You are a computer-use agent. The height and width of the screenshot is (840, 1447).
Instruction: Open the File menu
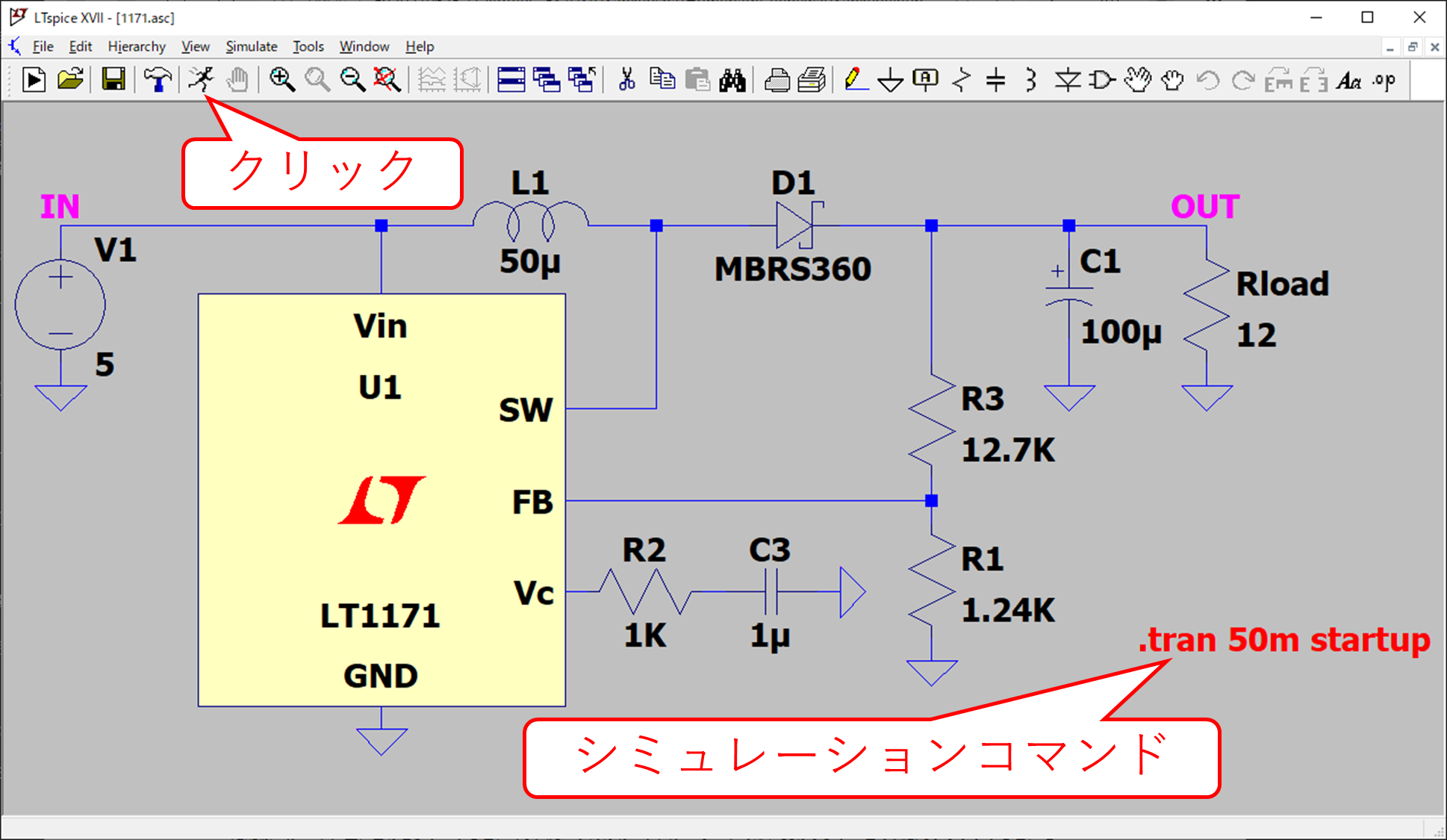tap(43, 46)
